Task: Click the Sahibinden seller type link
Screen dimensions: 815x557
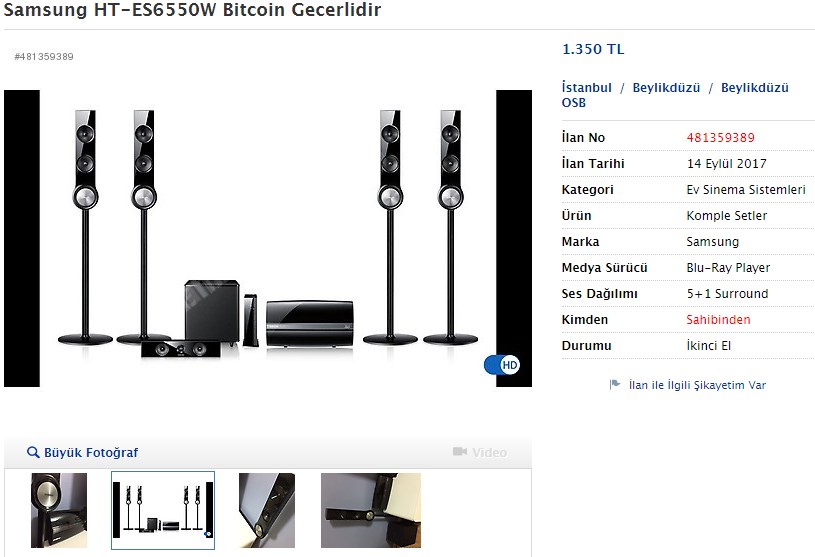Action: [x=718, y=320]
